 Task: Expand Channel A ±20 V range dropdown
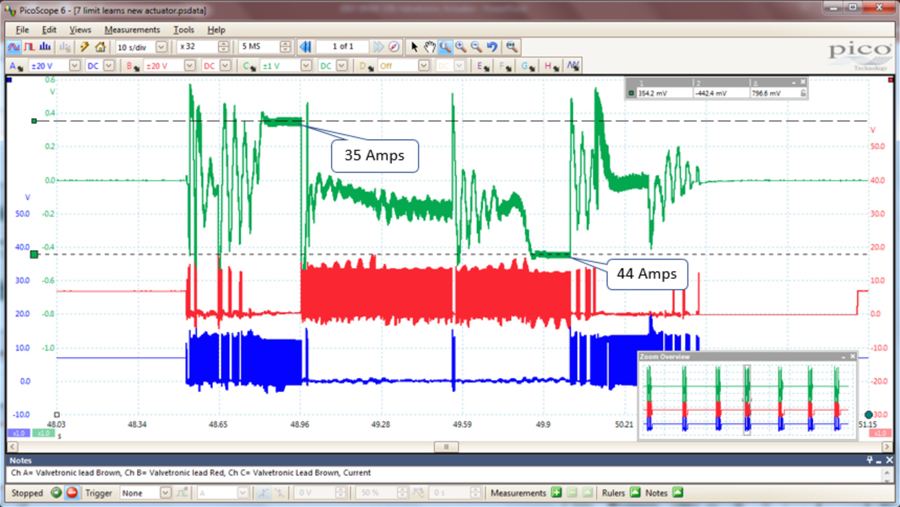73,66
